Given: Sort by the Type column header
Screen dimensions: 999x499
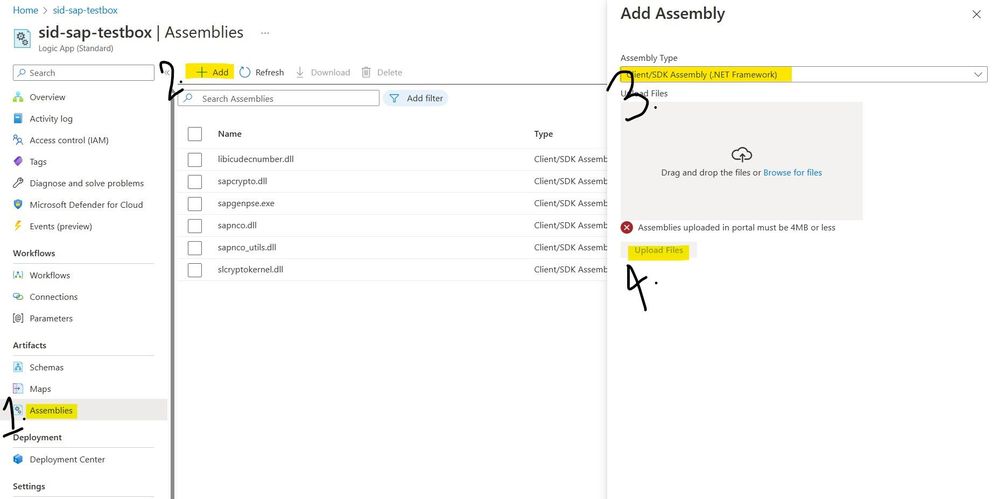Looking at the screenshot, I should [x=543, y=134].
